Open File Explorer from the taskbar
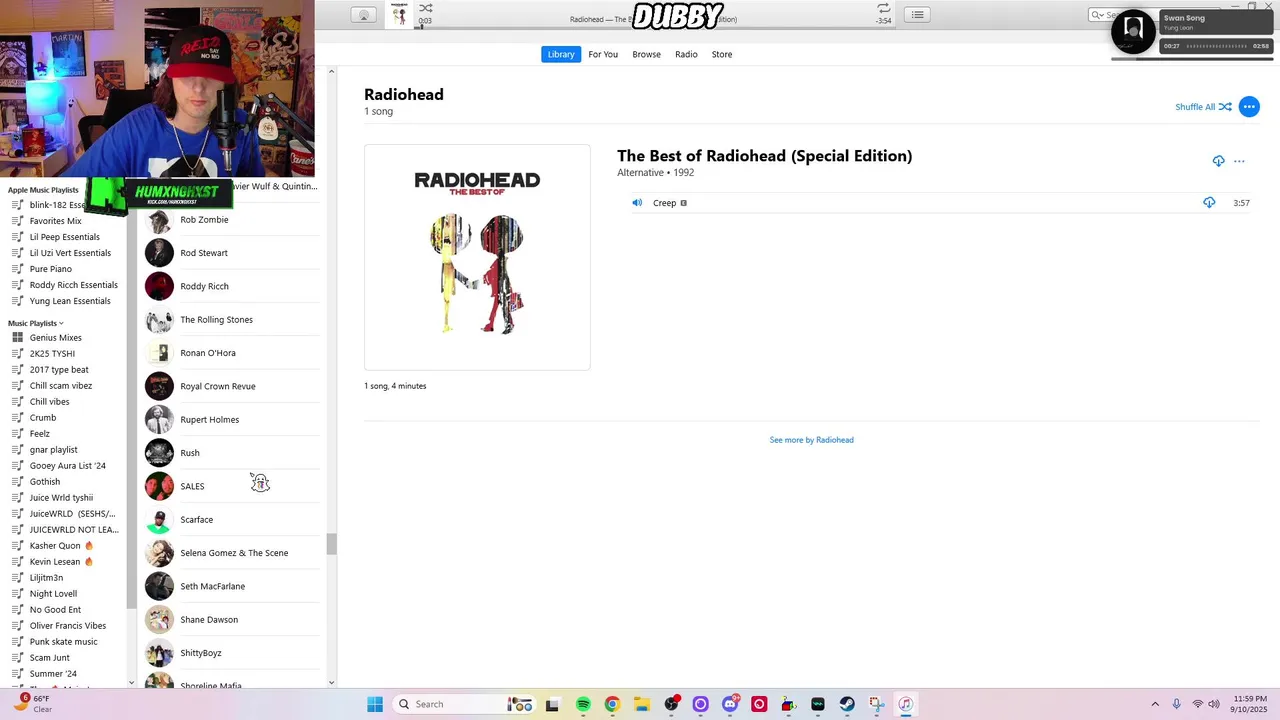This screenshot has width=1280, height=720. [641, 704]
